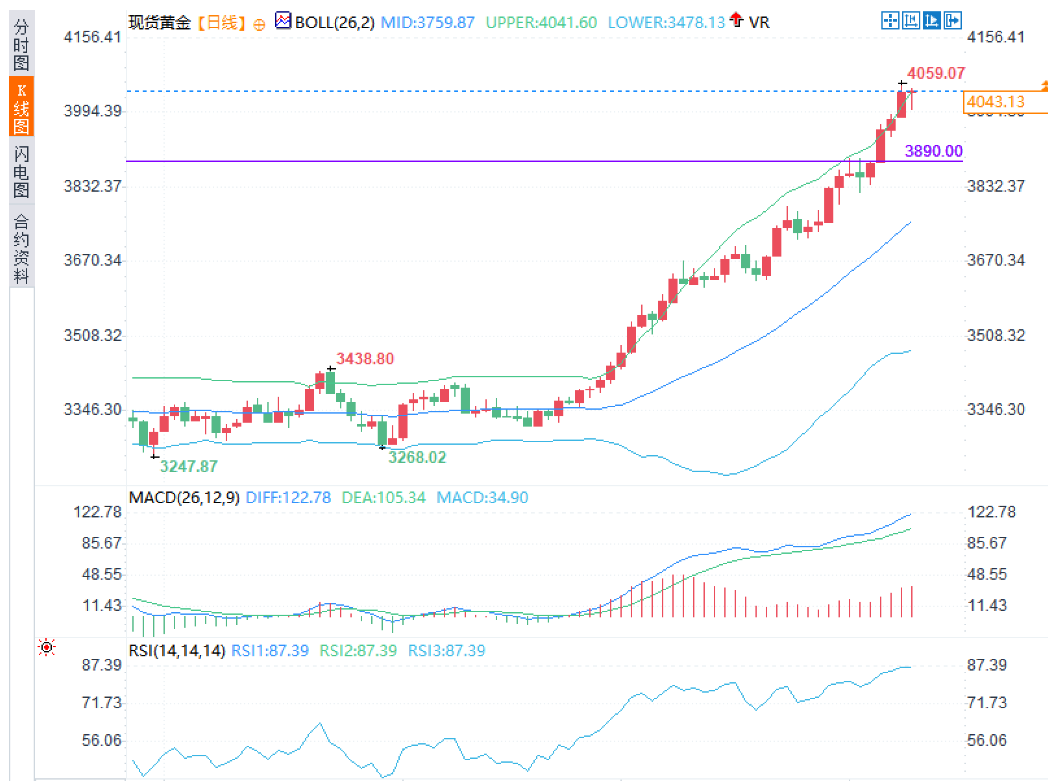The height and width of the screenshot is (781, 1048).
Task: Click the second chart layout icon at top right
Action: click(x=910, y=20)
